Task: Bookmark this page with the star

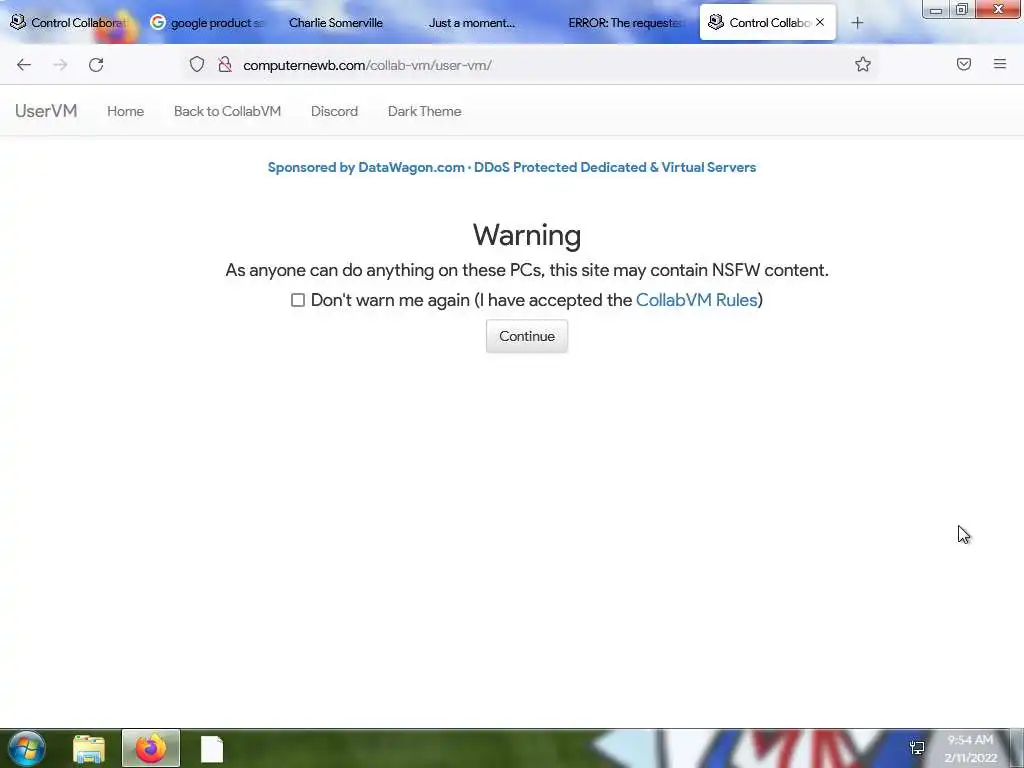Action: (863, 64)
